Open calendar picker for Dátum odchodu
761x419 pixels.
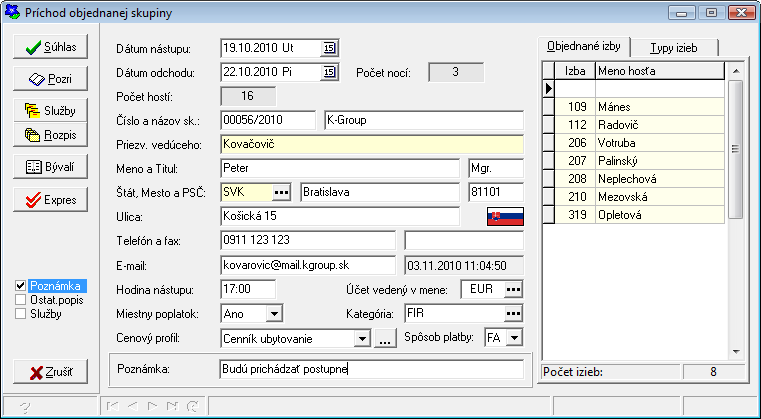[329, 72]
